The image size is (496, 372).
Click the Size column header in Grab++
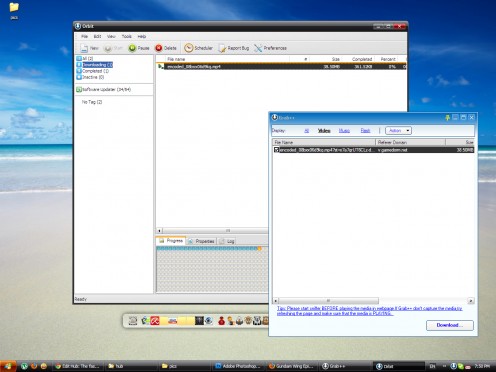click(x=460, y=142)
